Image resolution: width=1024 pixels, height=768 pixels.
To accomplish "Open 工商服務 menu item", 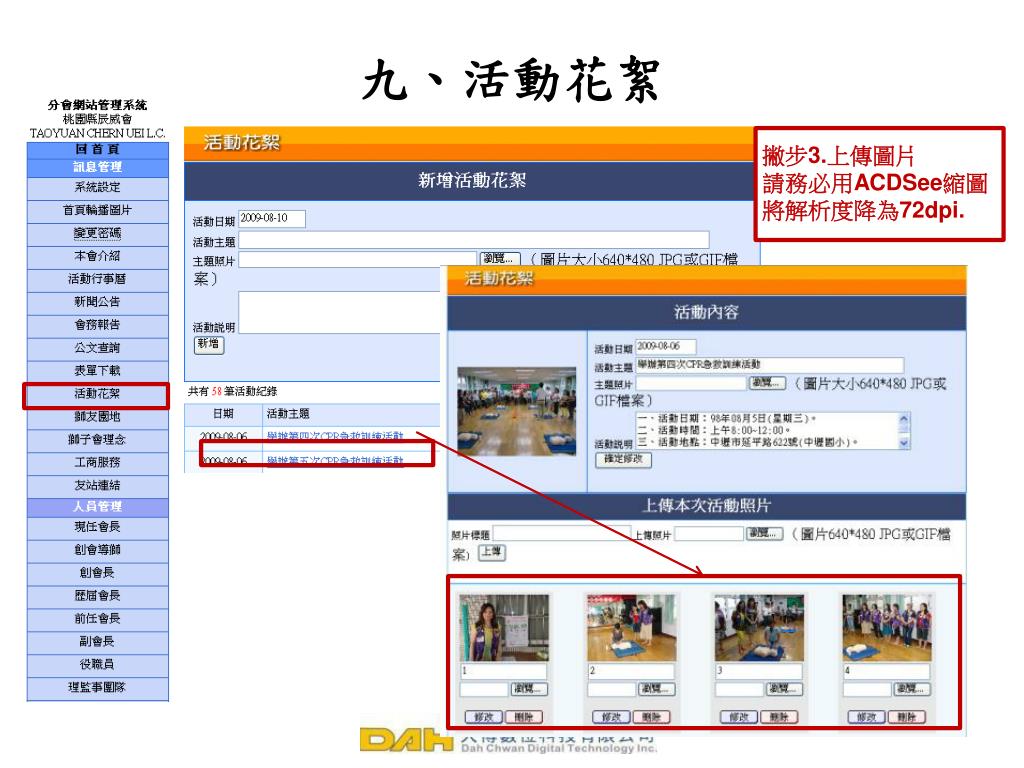I will click(97, 462).
